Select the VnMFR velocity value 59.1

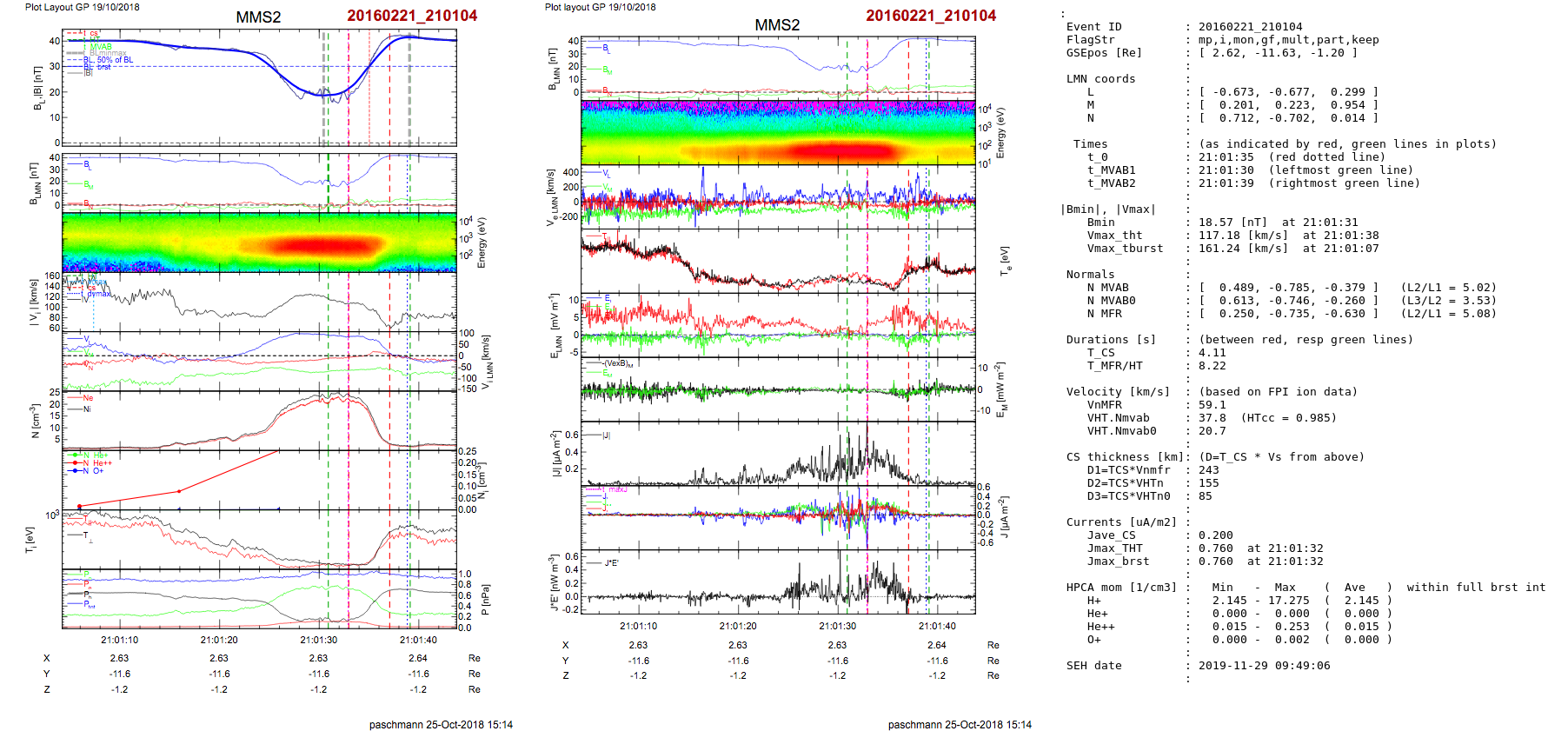coord(1213,405)
